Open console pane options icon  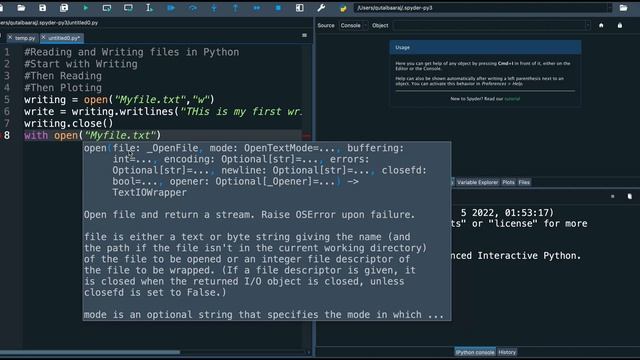point(630,196)
